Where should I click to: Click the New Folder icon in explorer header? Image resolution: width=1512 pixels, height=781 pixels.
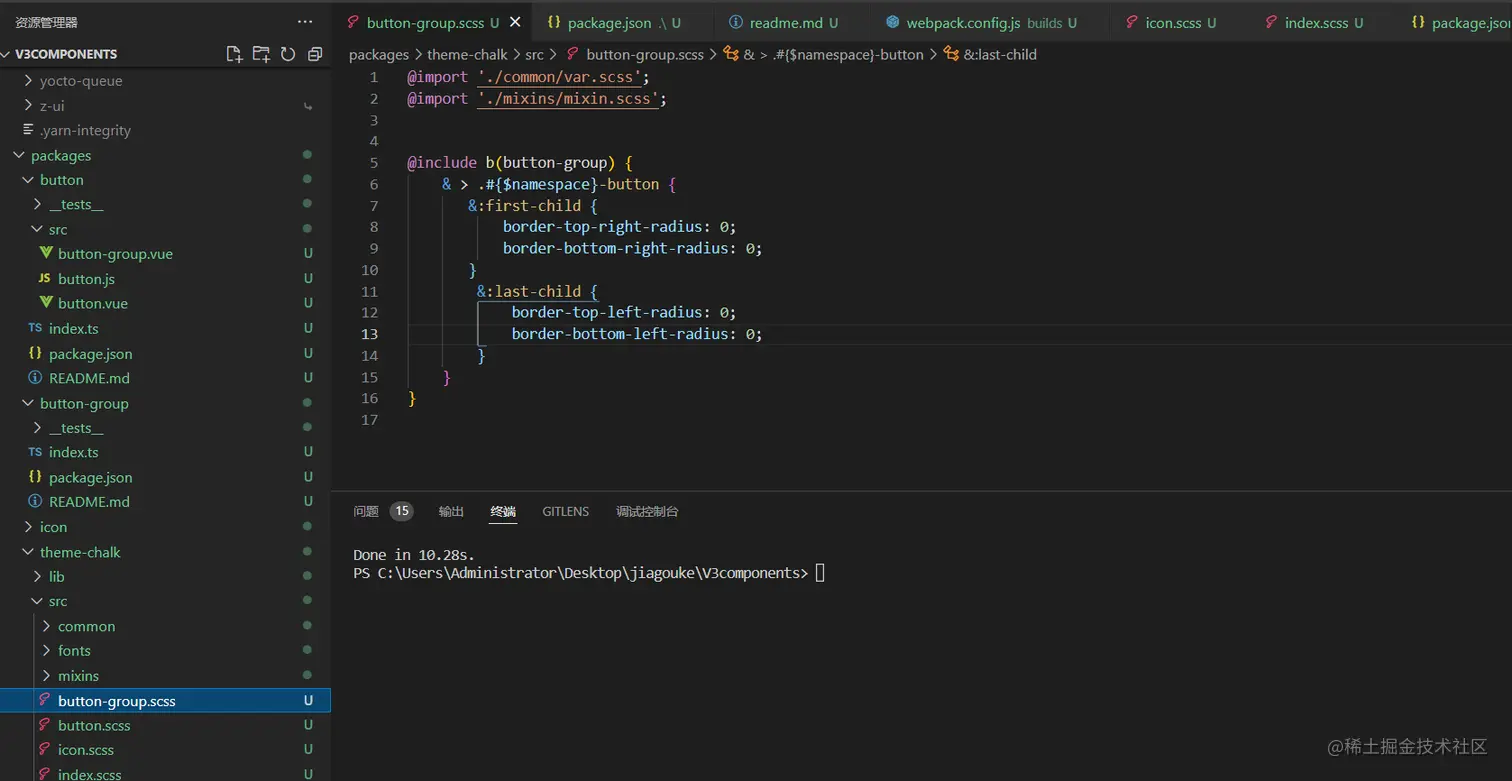[x=261, y=54]
